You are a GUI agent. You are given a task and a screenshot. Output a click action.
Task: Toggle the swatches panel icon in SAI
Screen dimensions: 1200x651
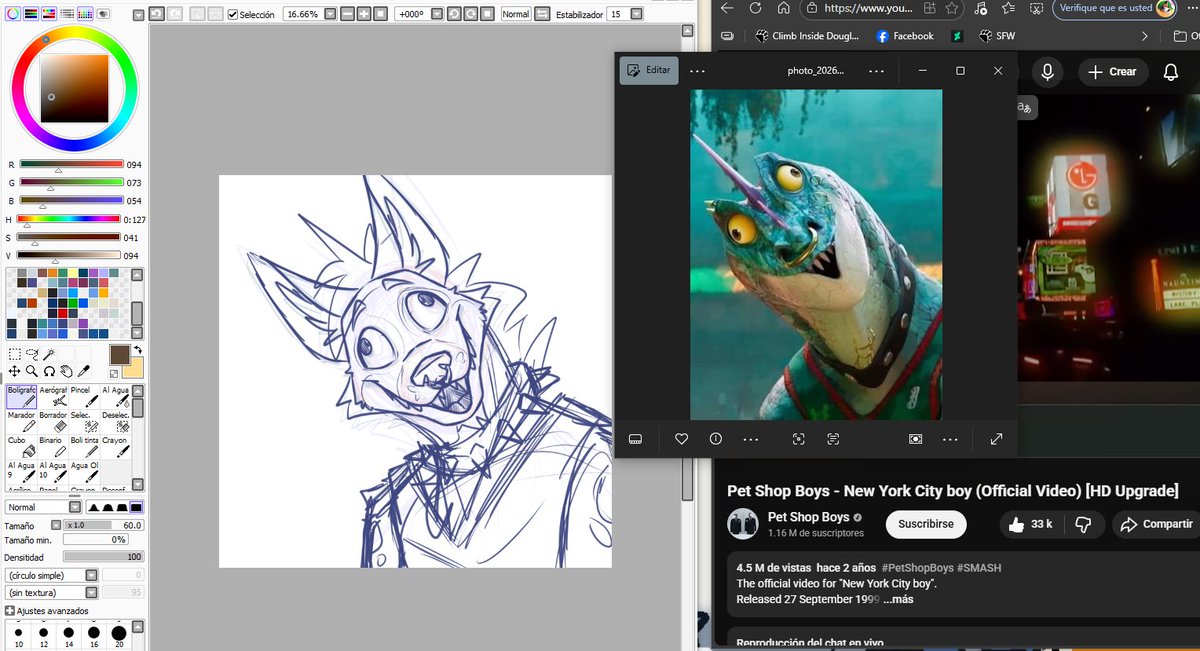click(85, 14)
